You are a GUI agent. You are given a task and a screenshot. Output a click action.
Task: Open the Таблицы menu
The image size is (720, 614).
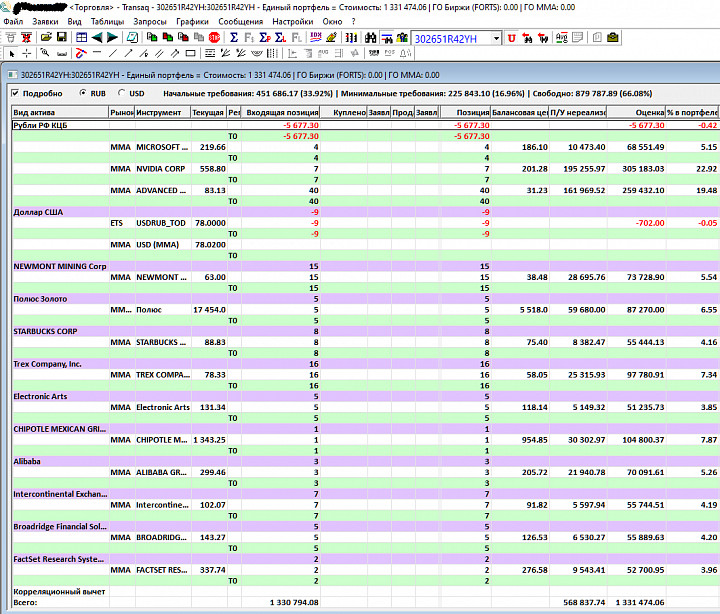(107, 22)
